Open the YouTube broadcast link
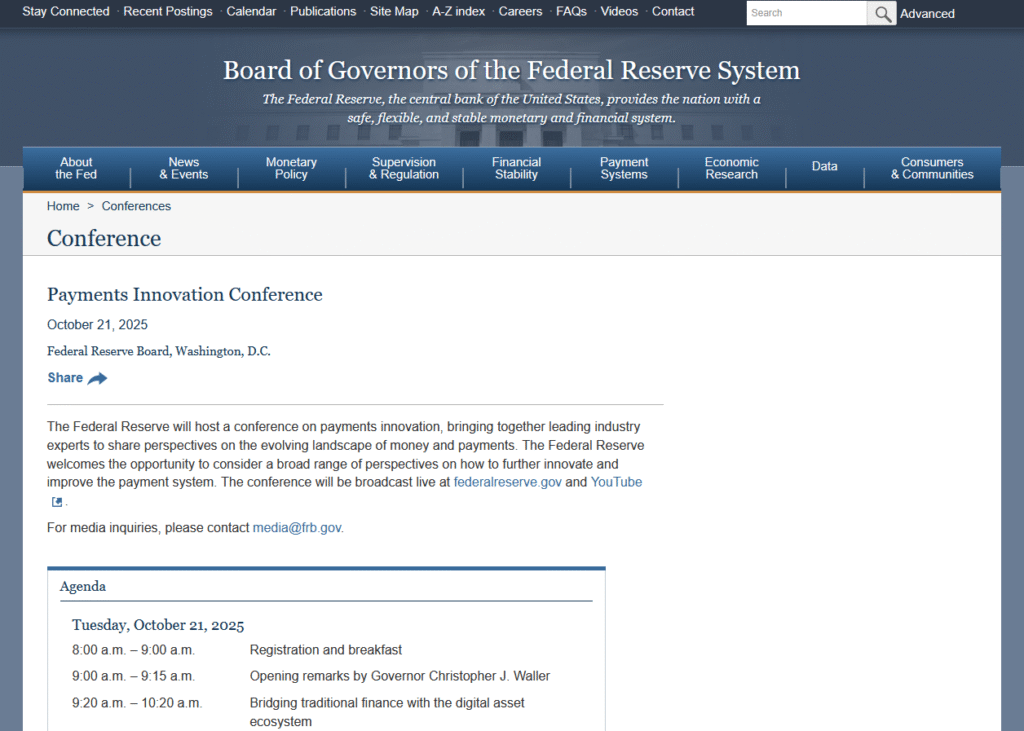1024x731 pixels. point(616,482)
